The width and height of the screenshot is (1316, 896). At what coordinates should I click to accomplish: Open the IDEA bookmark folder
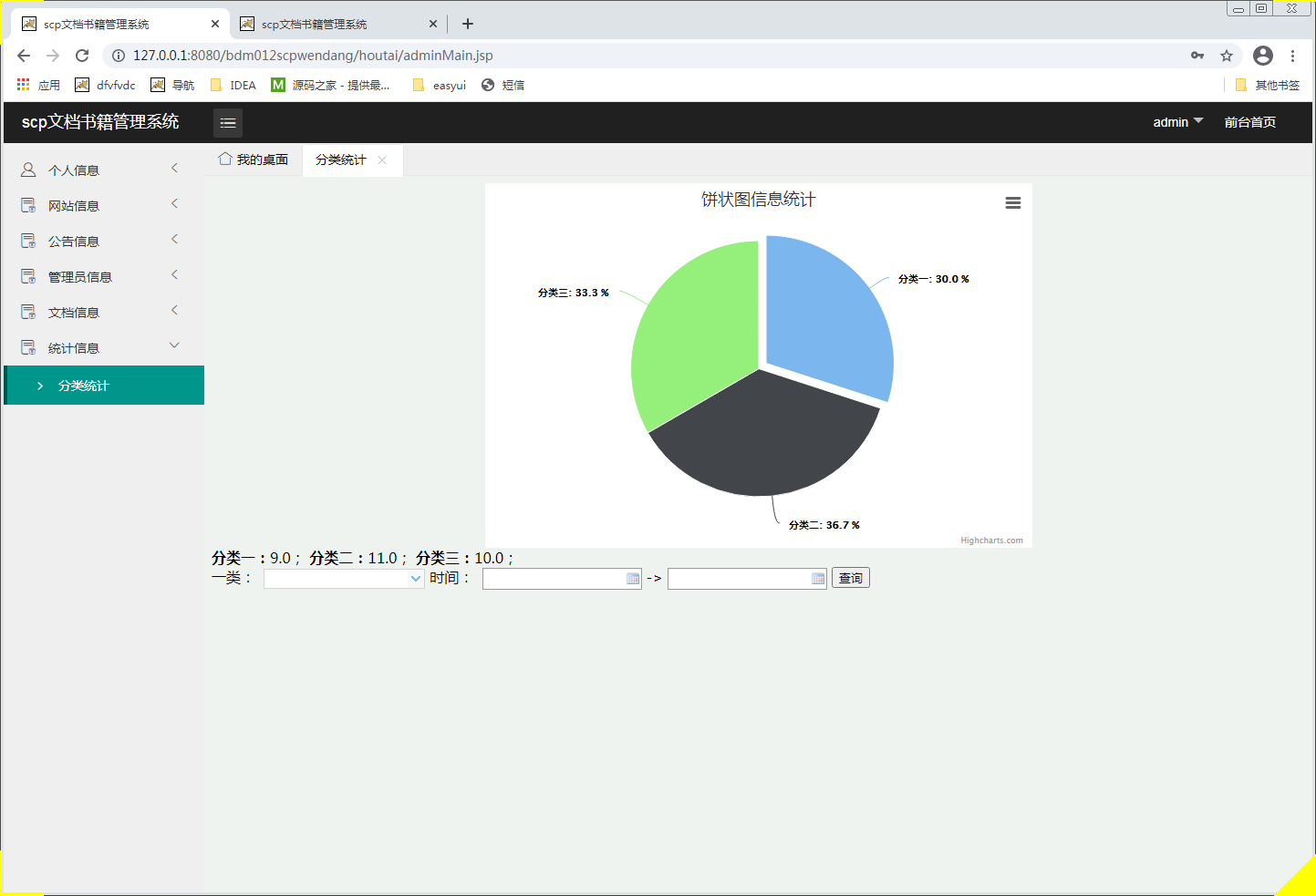point(233,85)
